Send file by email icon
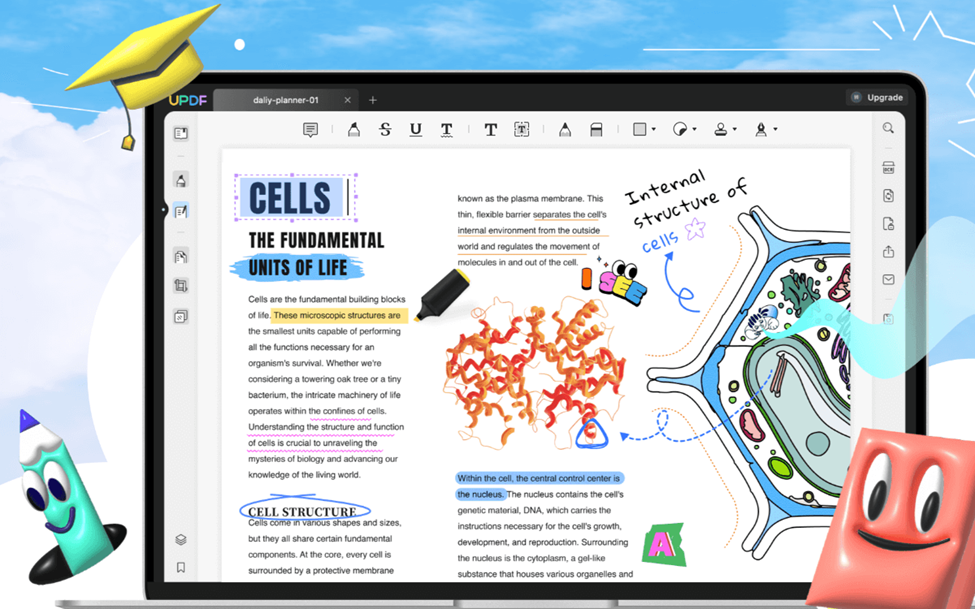The width and height of the screenshot is (975, 609). [x=889, y=280]
